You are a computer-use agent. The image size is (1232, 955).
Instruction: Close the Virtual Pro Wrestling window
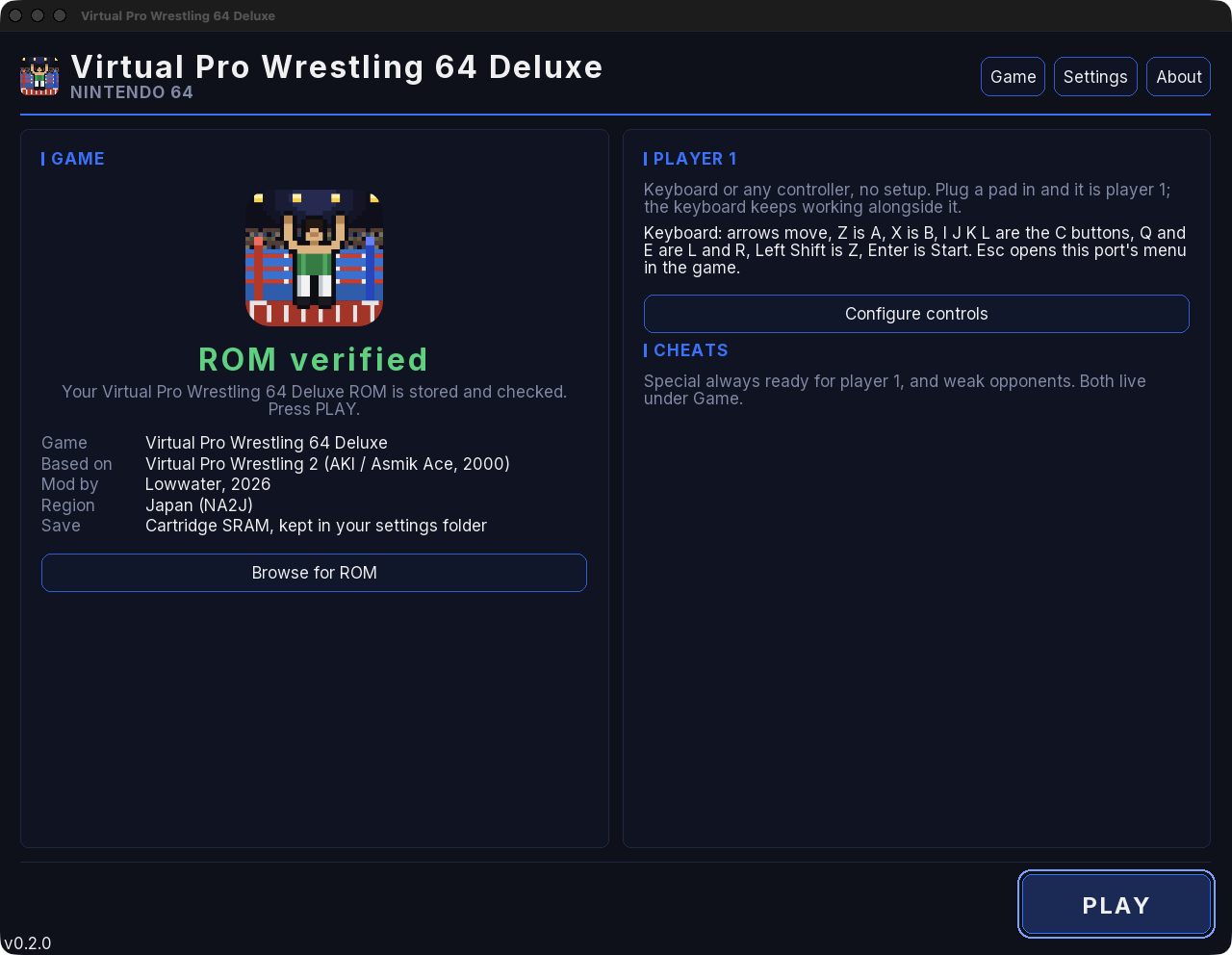coord(15,15)
